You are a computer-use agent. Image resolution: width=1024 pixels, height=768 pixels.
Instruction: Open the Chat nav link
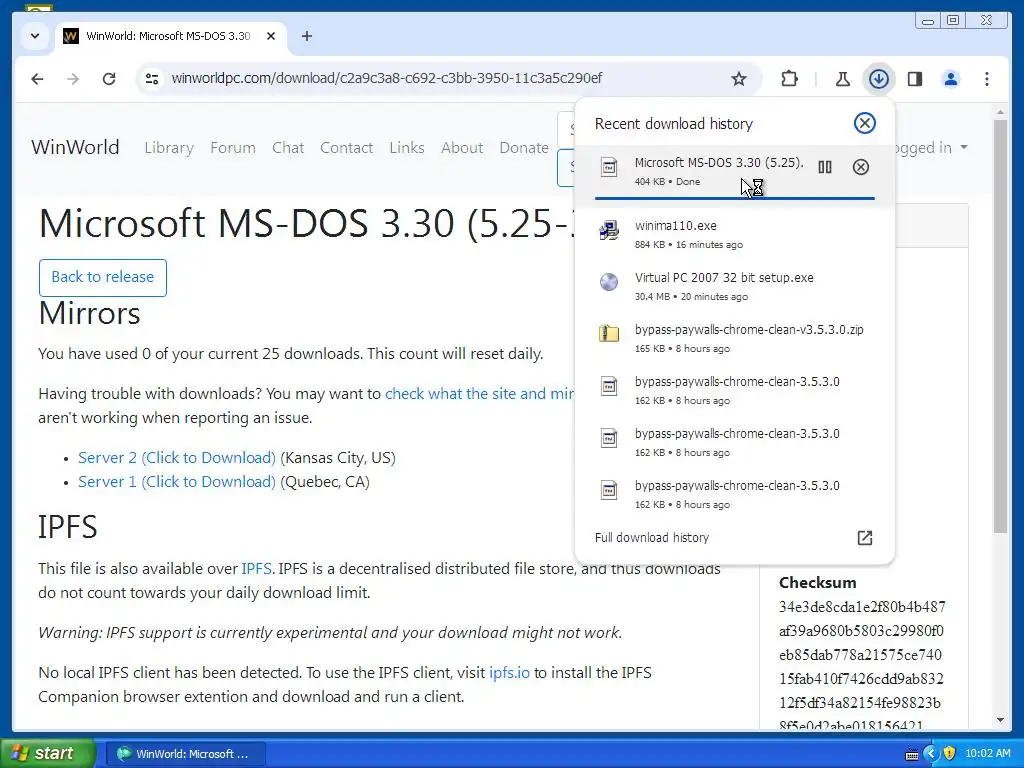click(288, 148)
